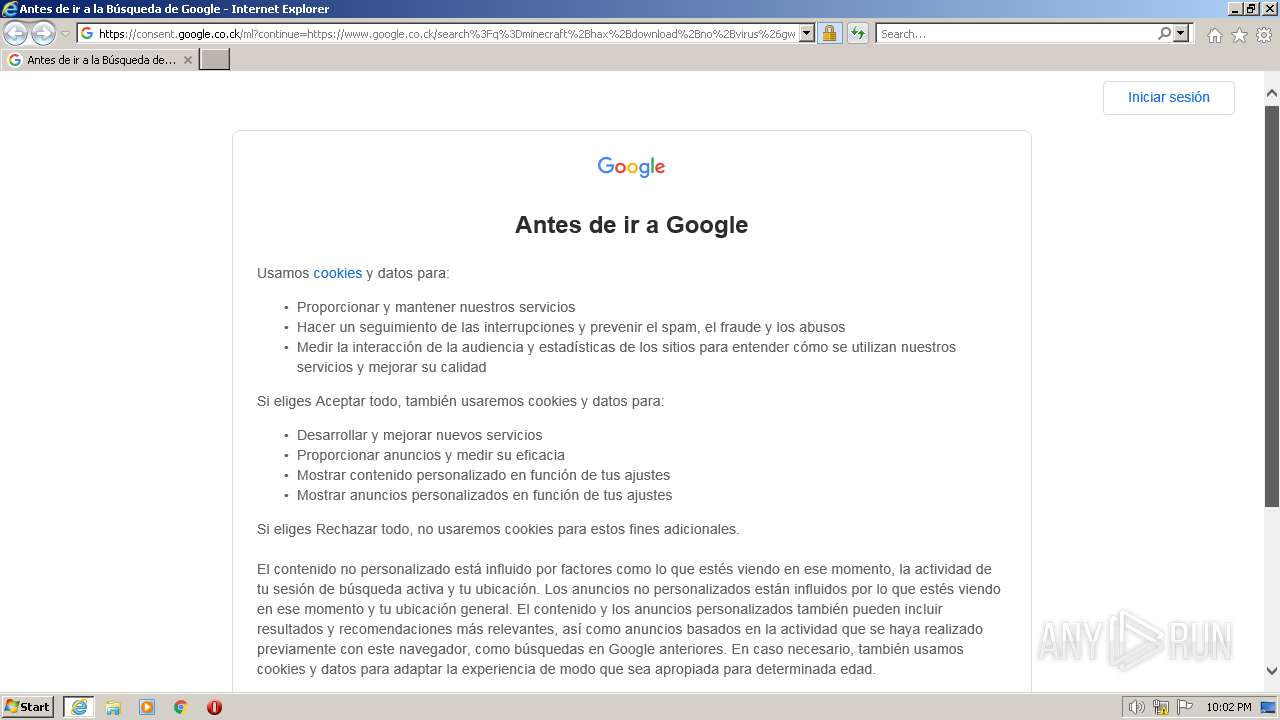Image resolution: width=1280 pixels, height=720 pixels.
Task: Click 'Proporcionar y mantener nuestros servicios' text
Action: pos(436,307)
